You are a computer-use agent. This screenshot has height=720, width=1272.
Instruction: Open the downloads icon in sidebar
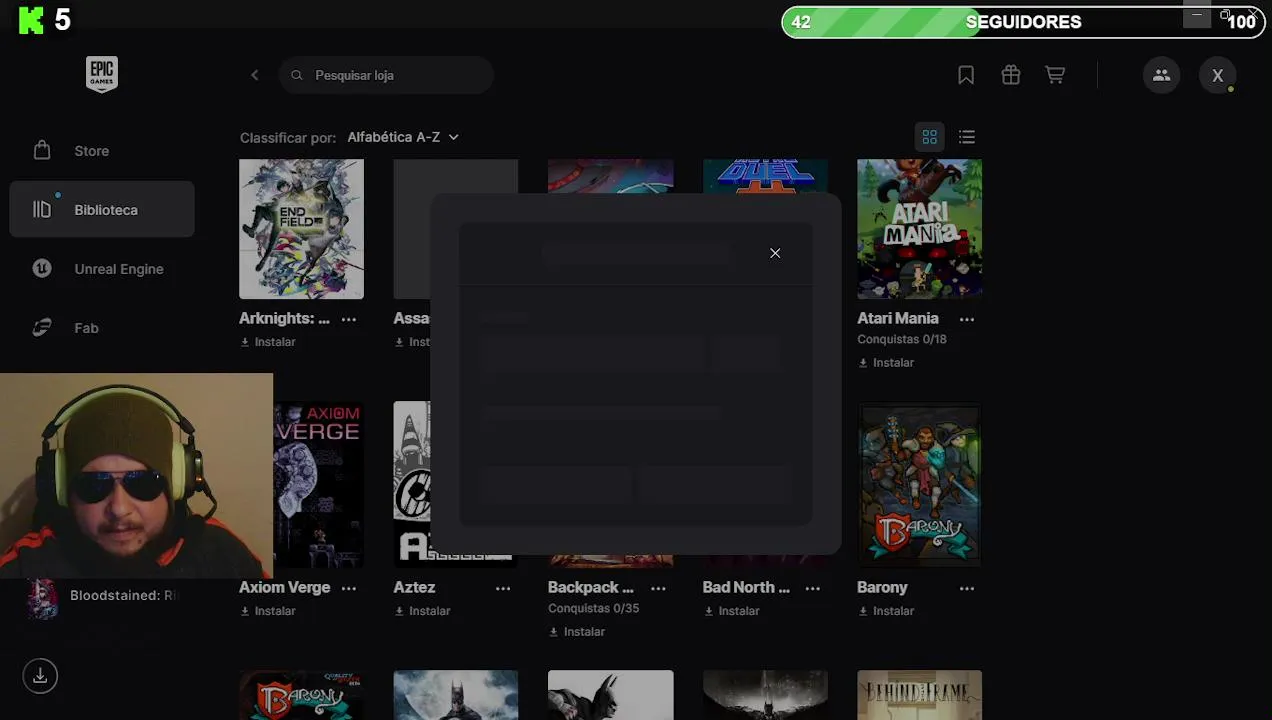(40, 676)
